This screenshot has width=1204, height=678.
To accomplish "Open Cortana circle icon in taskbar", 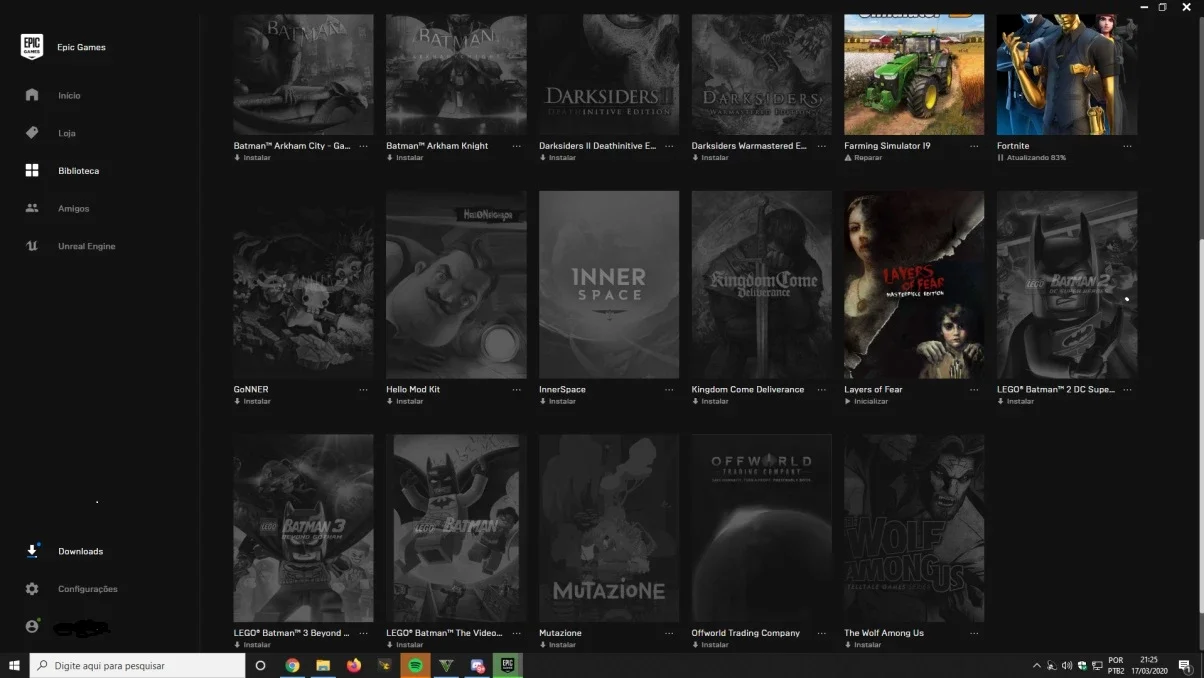I will pos(260,665).
